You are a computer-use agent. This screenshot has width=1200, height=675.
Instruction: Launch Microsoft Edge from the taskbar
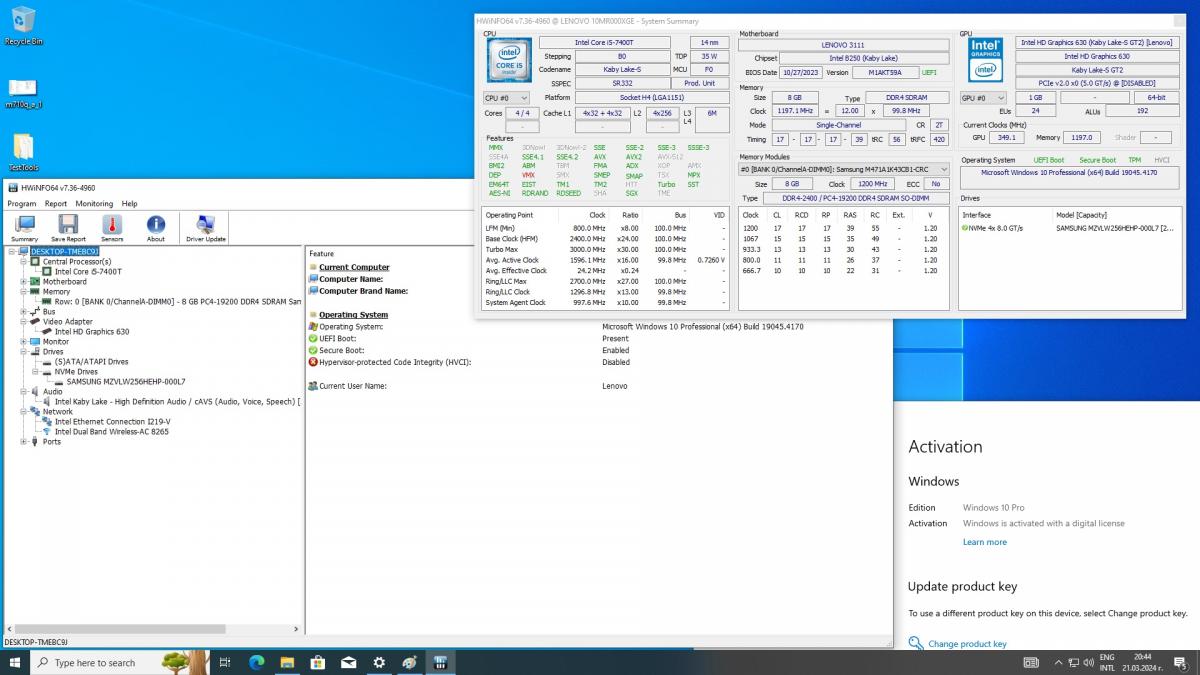(x=256, y=662)
